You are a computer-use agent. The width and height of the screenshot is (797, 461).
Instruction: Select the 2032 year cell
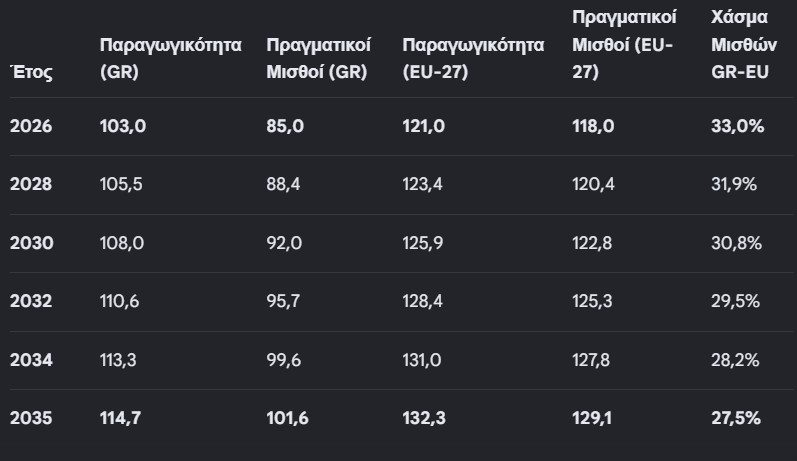(31, 301)
